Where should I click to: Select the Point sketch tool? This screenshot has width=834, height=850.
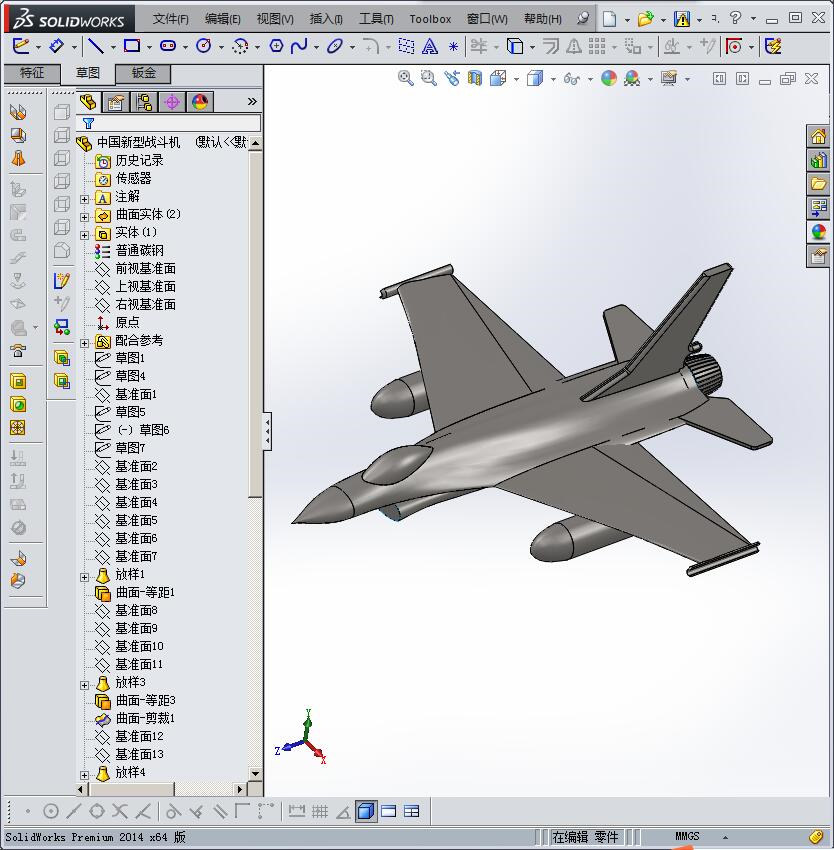[453, 47]
